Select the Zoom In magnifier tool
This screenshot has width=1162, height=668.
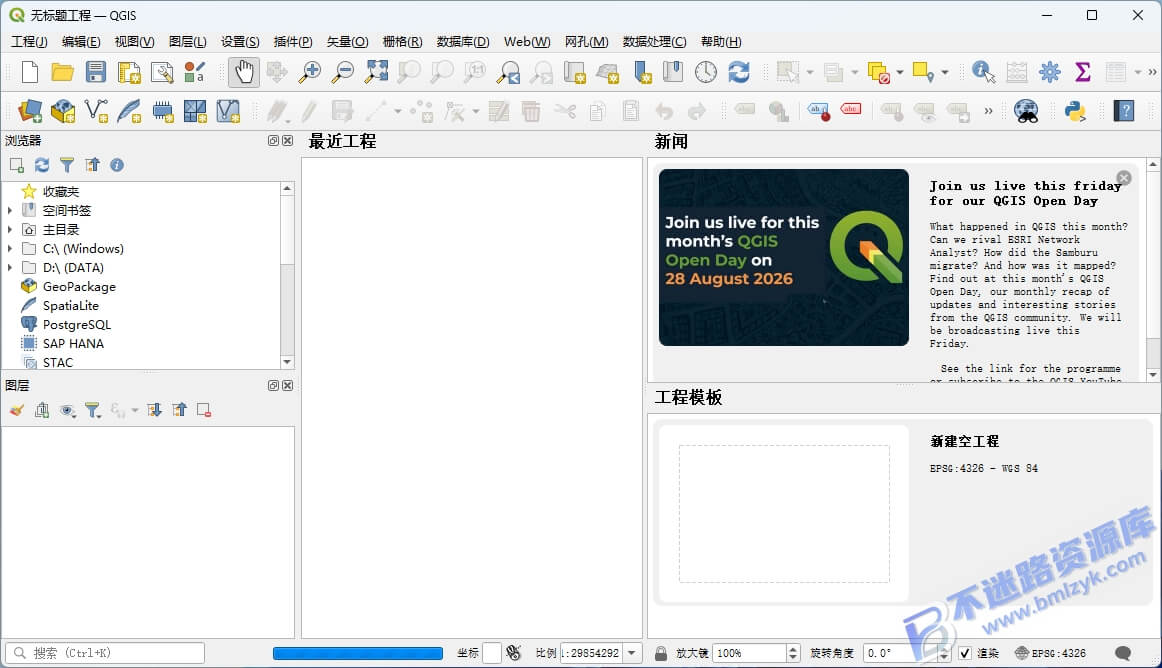pyautogui.click(x=310, y=72)
